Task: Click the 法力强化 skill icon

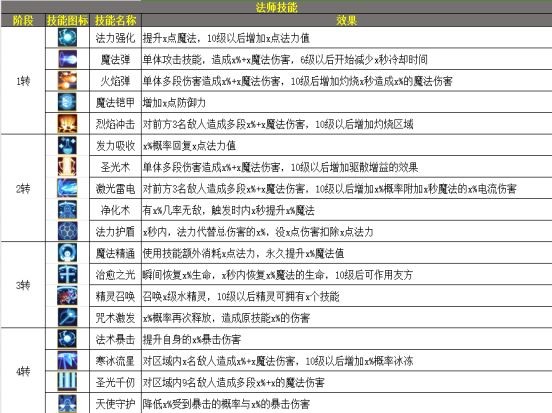Action: pos(67,37)
